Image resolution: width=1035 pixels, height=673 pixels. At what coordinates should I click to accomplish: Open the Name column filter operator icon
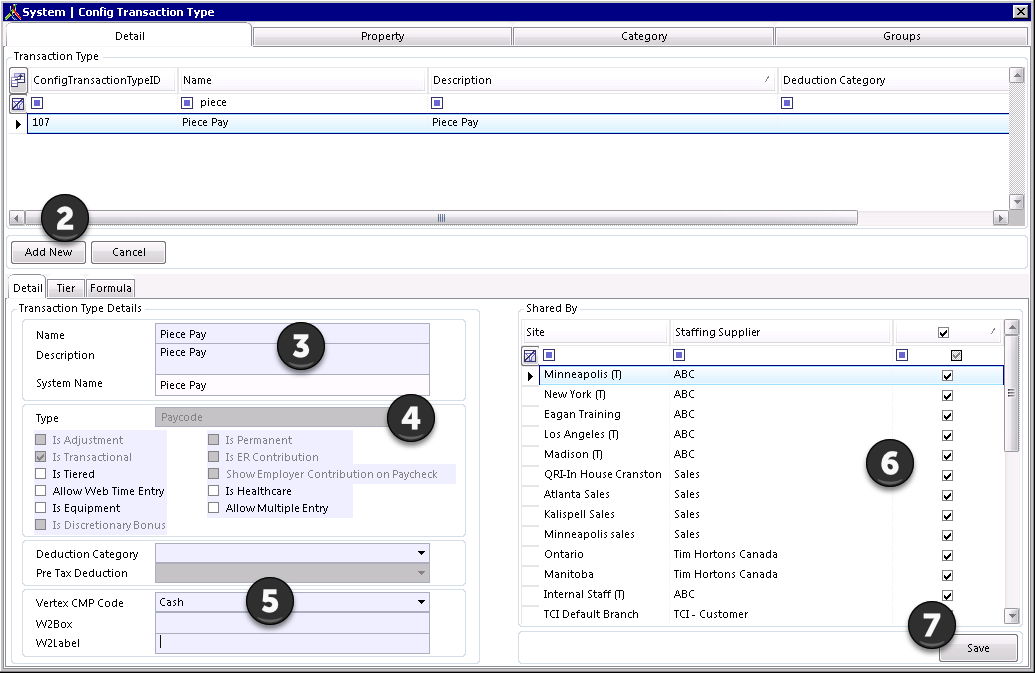[187, 103]
